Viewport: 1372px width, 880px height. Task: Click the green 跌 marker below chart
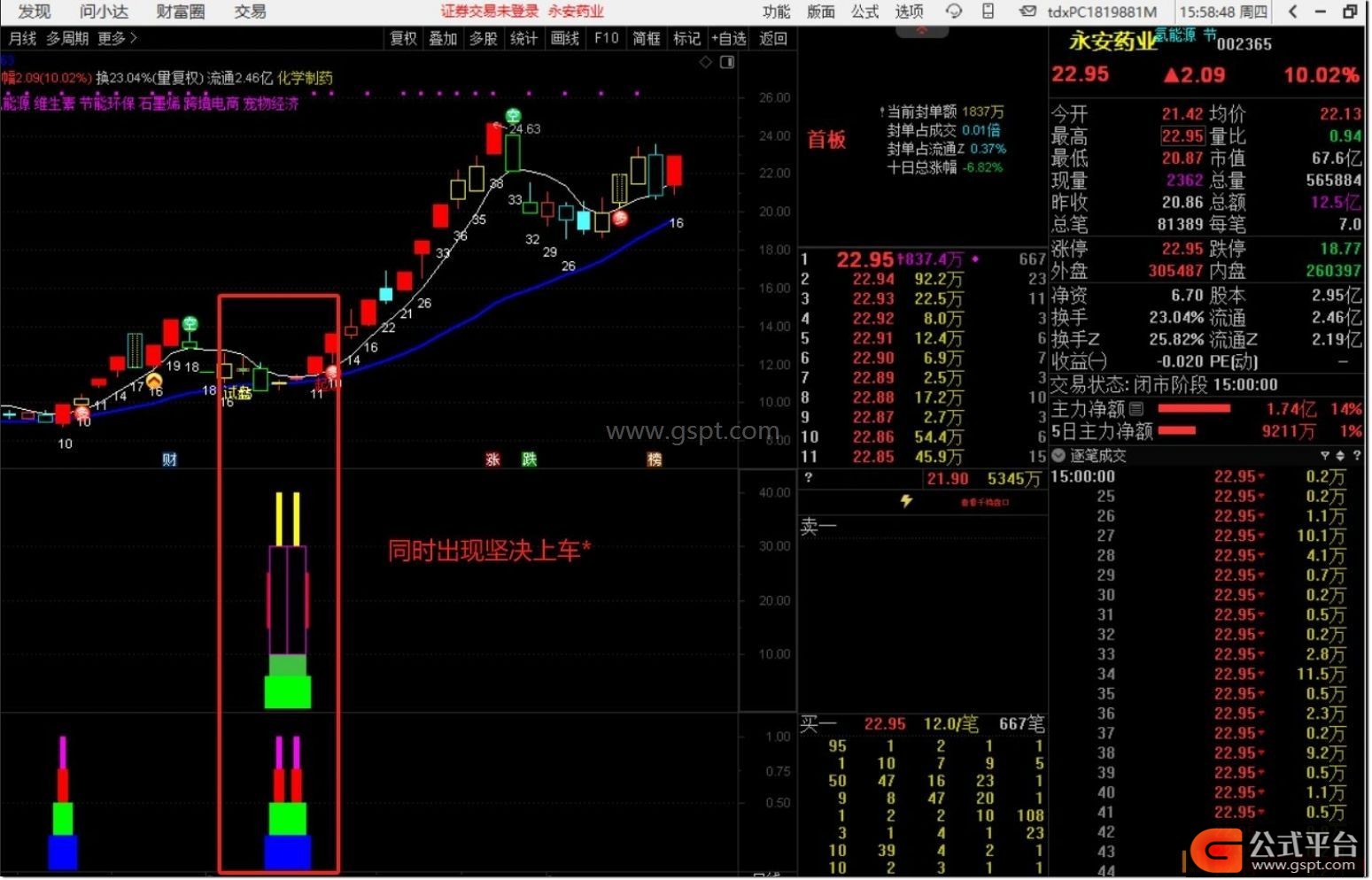click(529, 459)
